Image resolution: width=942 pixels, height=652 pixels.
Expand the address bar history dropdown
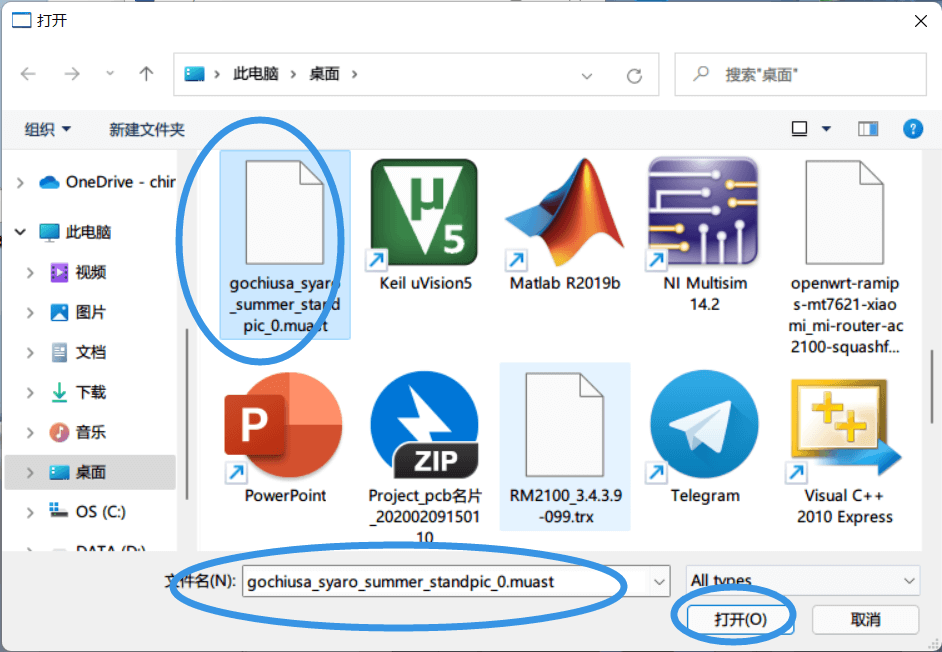587,76
